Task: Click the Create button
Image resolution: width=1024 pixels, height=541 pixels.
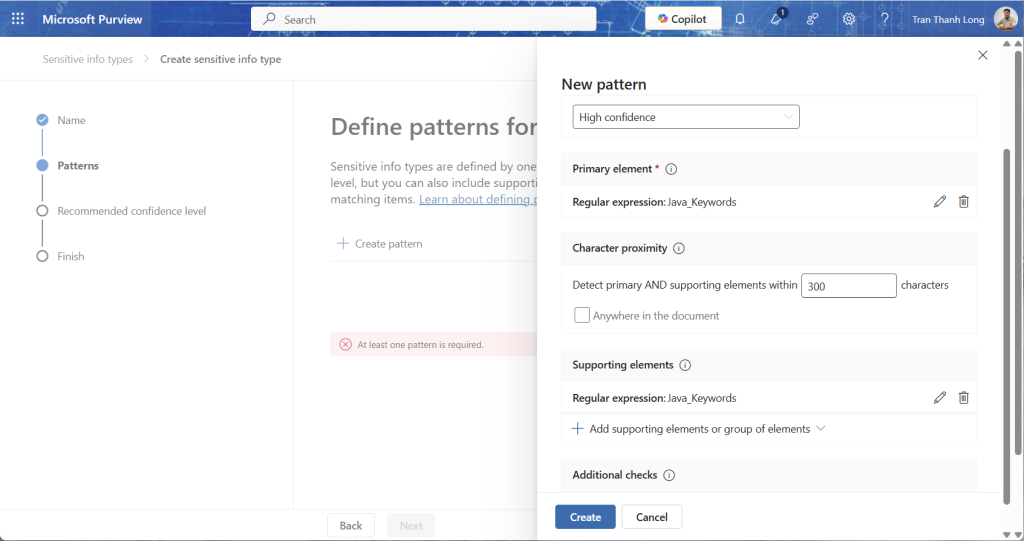Action: [x=585, y=517]
